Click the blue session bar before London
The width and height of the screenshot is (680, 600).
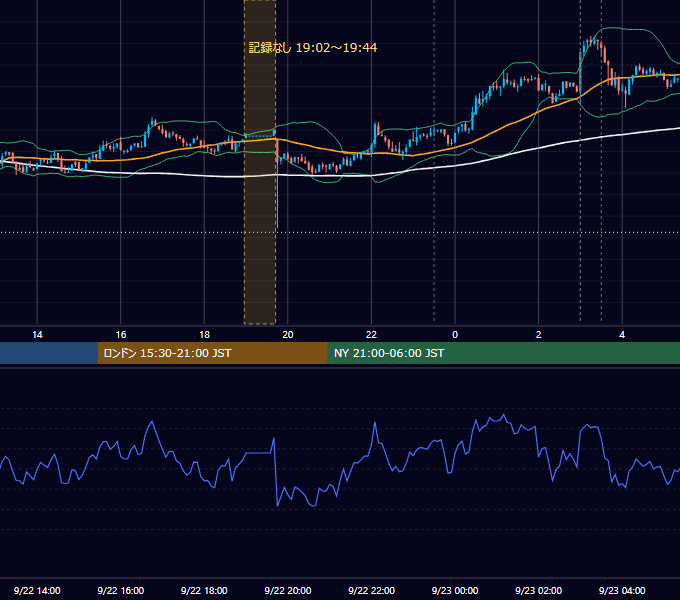[49, 353]
